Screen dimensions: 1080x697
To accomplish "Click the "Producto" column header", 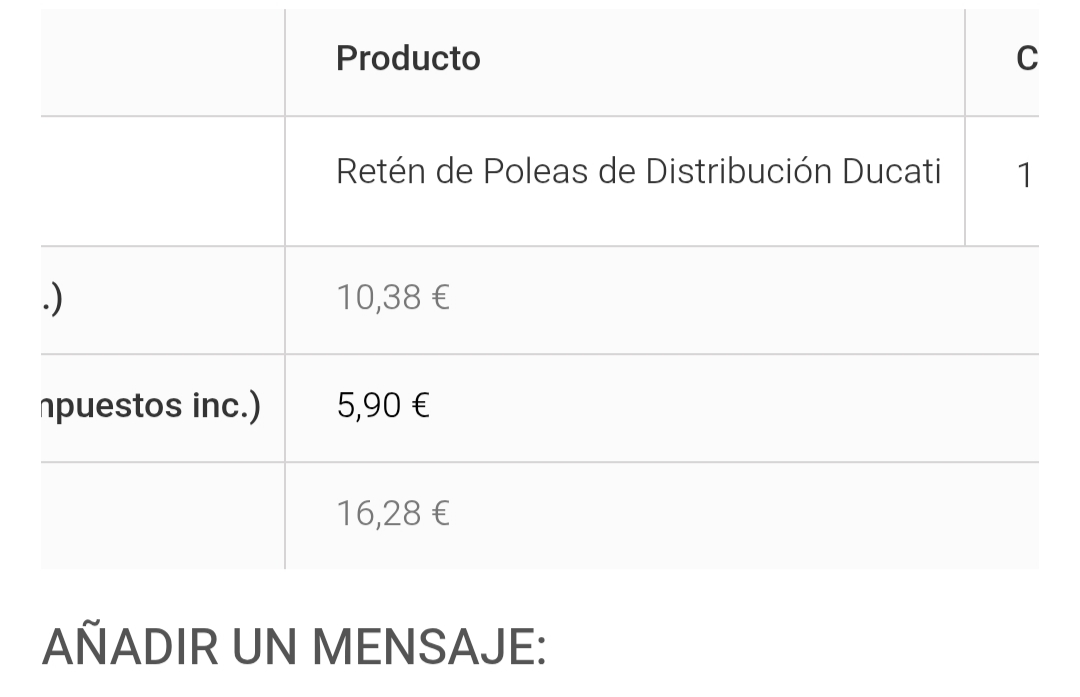I will tap(408, 59).
